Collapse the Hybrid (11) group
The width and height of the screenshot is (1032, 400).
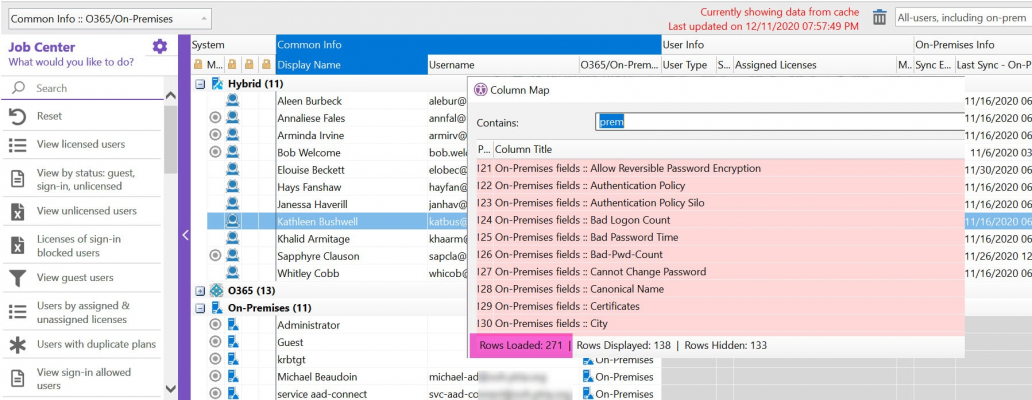point(201,84)
